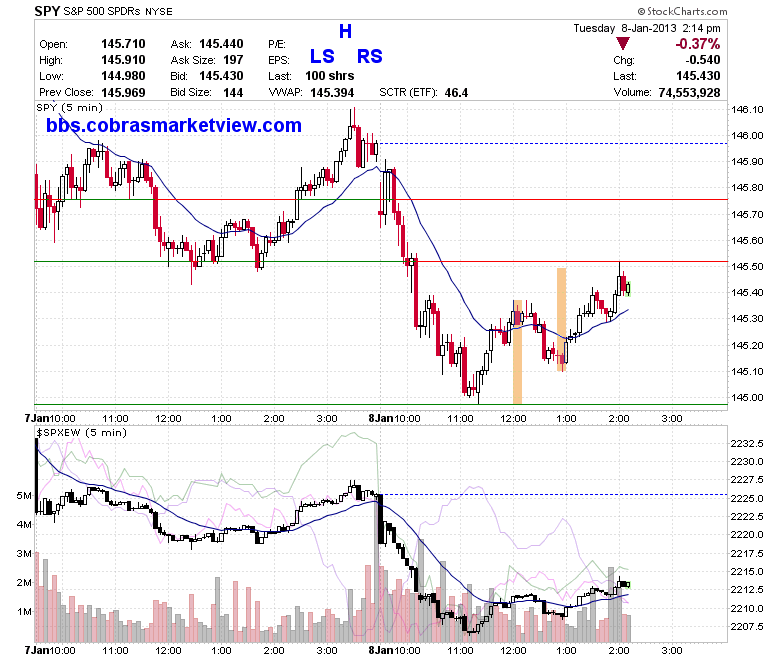Click the Bid value 145.430
Image resolution: width=780 pixels, height=659 pixels.
click(x=221, y=76)
